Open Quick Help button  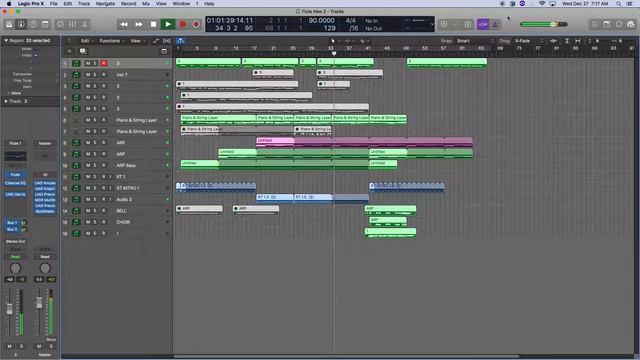tap(33, 24)
